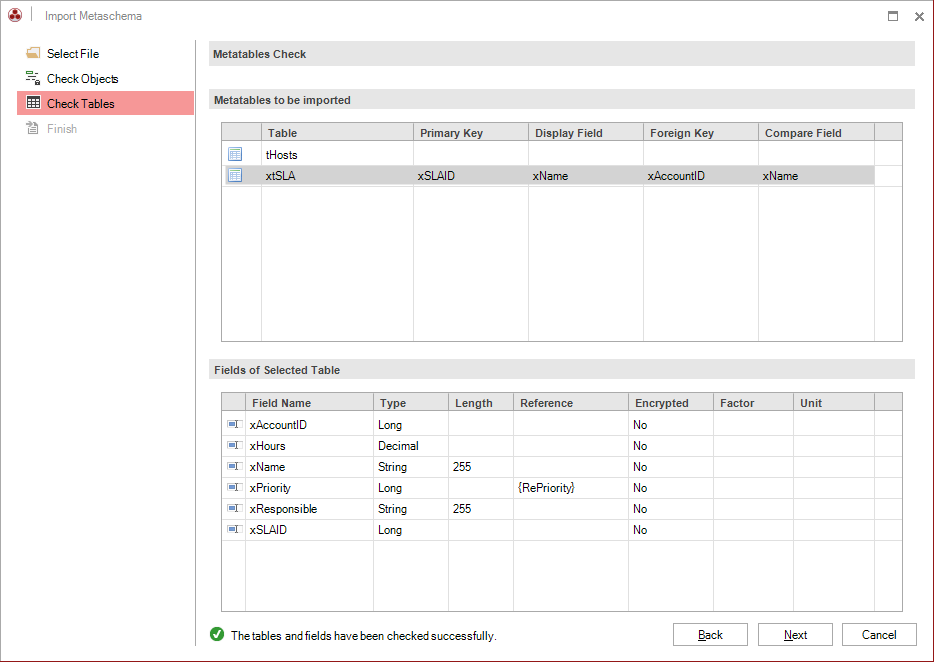Viewport: 934px width, 662px height.
Task: Click the Long type of xPriority
Action: [390, 488]
